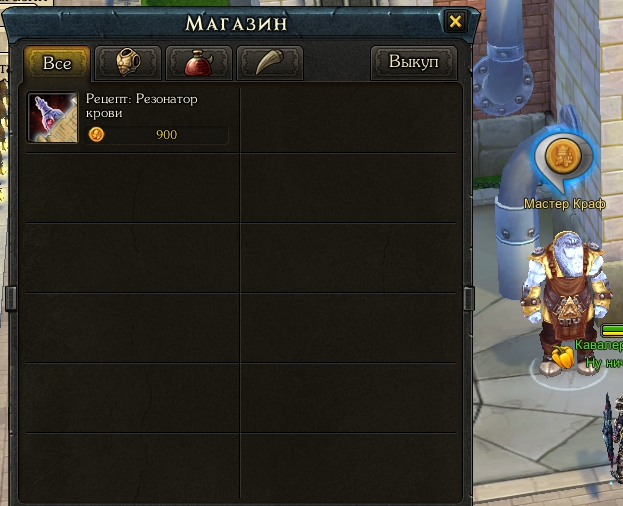Click the 900 price field
This screenshot has width=623, height=506.
157,135
